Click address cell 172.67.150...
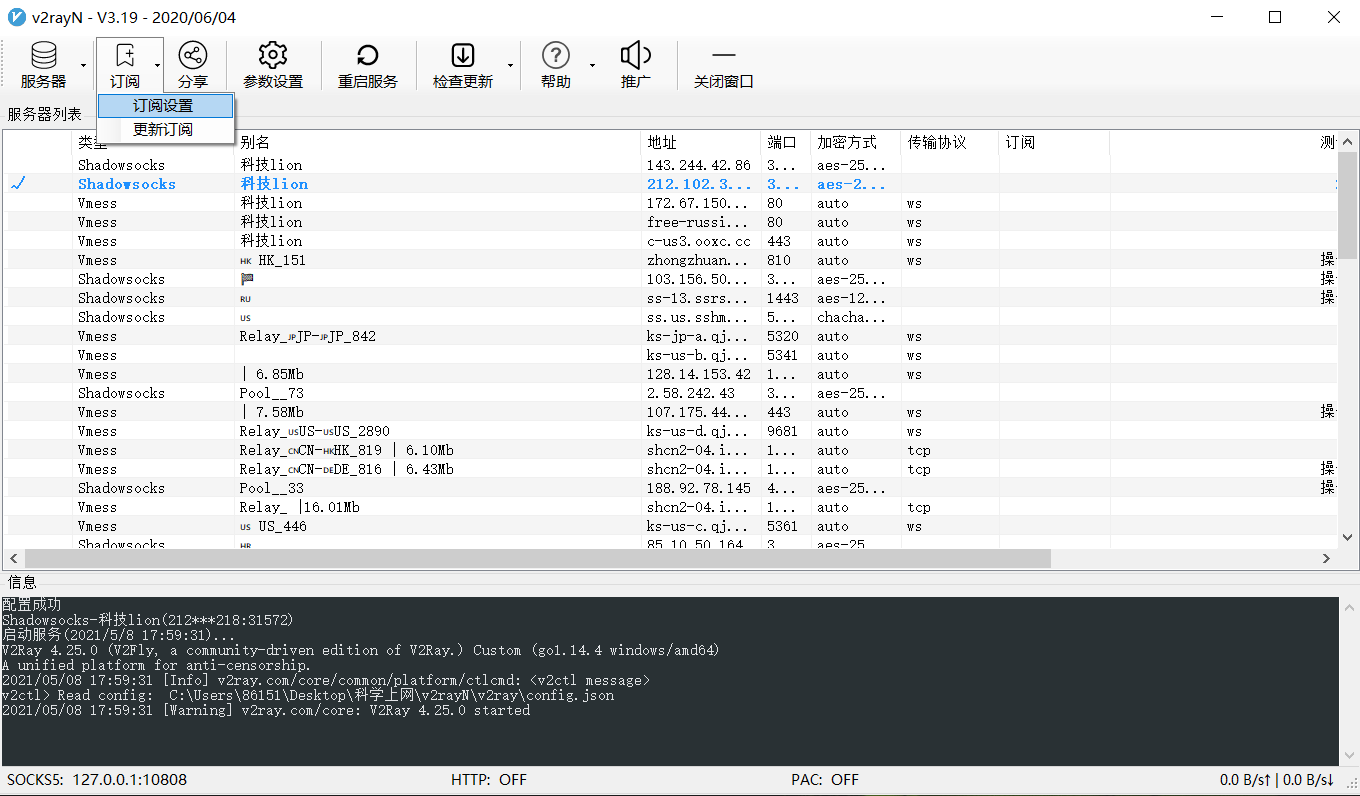The width and height of the screenshot is (1360, 796). 698,203
